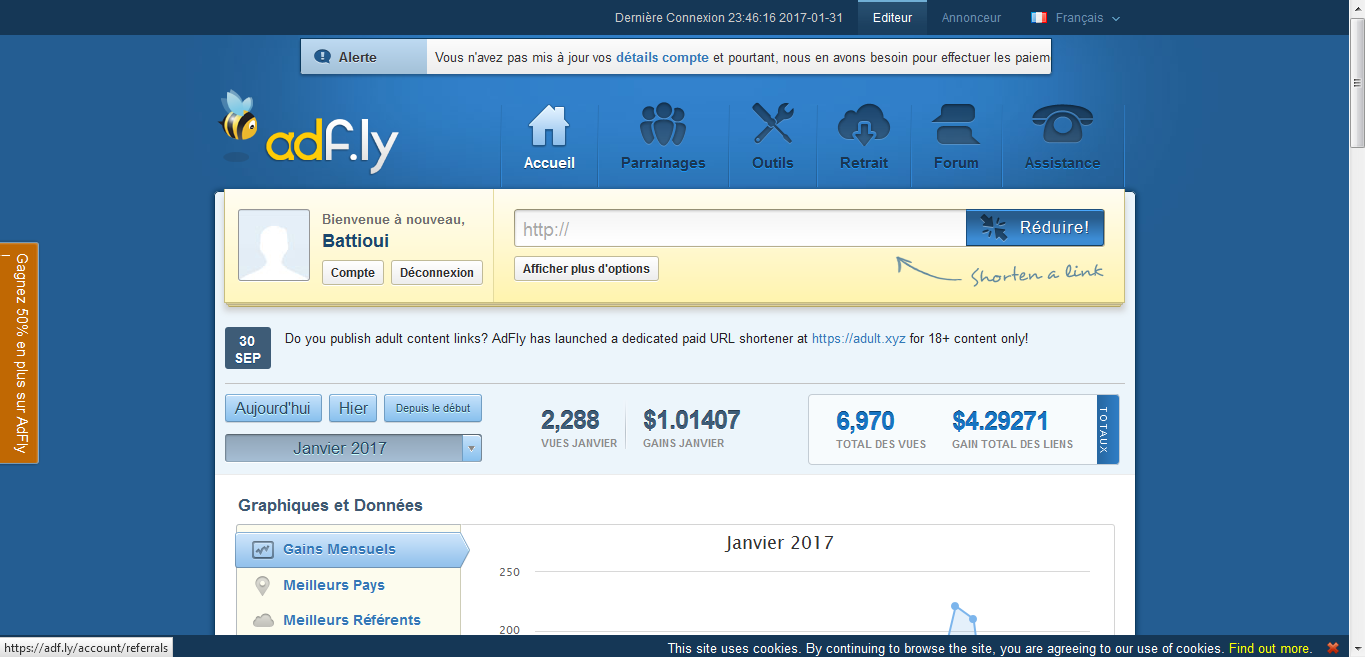Open the Accueil home icon
The height and width of the screenshot is (658, 1366).
[549, 125]
